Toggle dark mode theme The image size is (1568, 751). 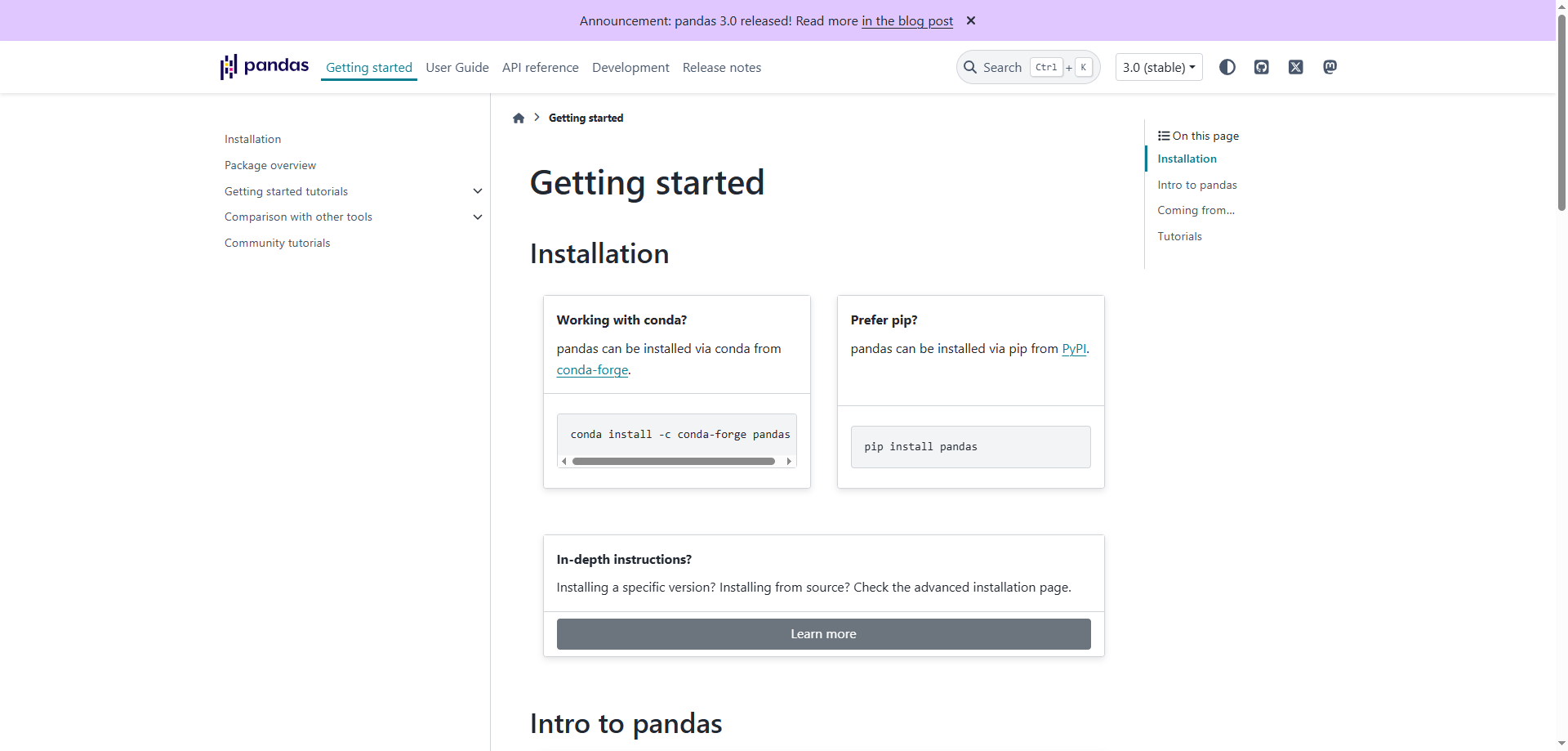click(1227, 67)
